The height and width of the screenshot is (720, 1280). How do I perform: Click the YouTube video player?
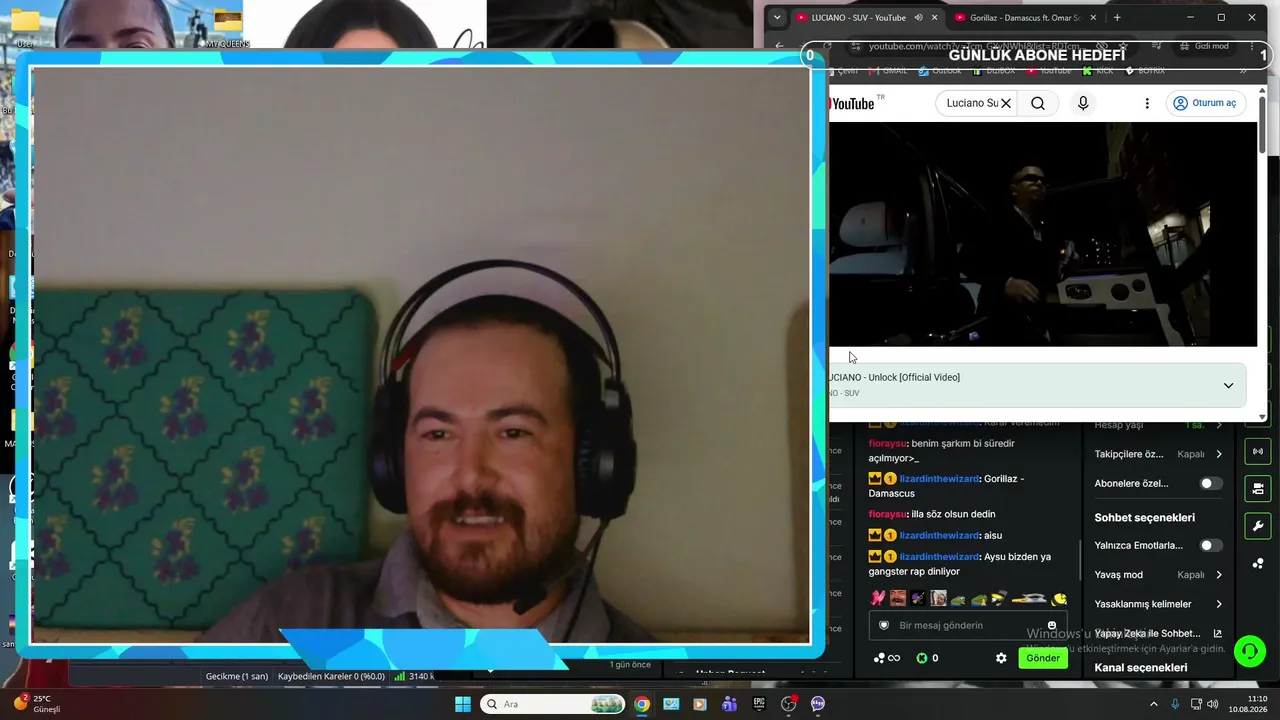pos(1043,234)
